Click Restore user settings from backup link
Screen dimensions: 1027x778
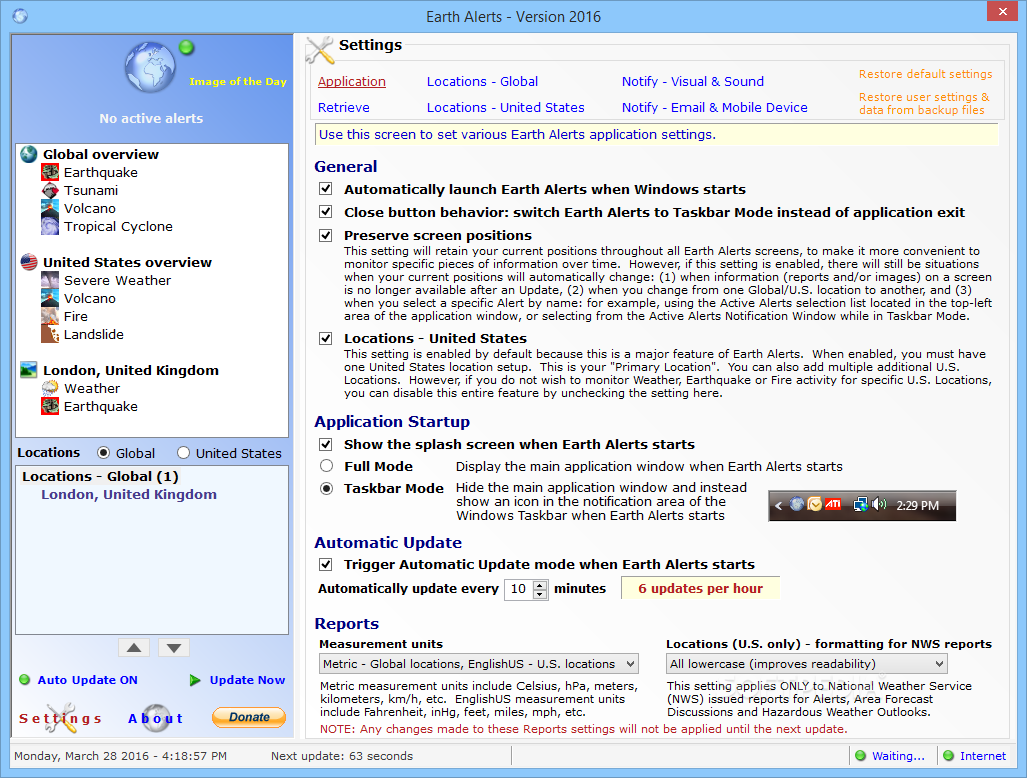point(924,103)
